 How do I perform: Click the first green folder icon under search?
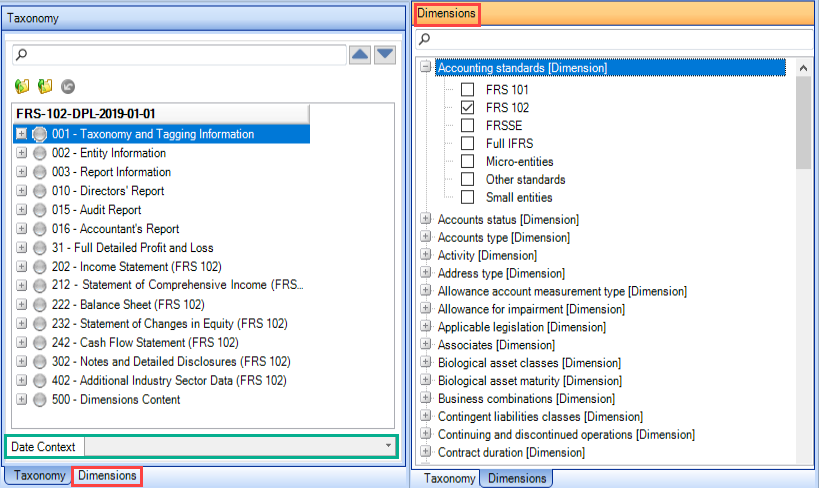tap(22, 86)
